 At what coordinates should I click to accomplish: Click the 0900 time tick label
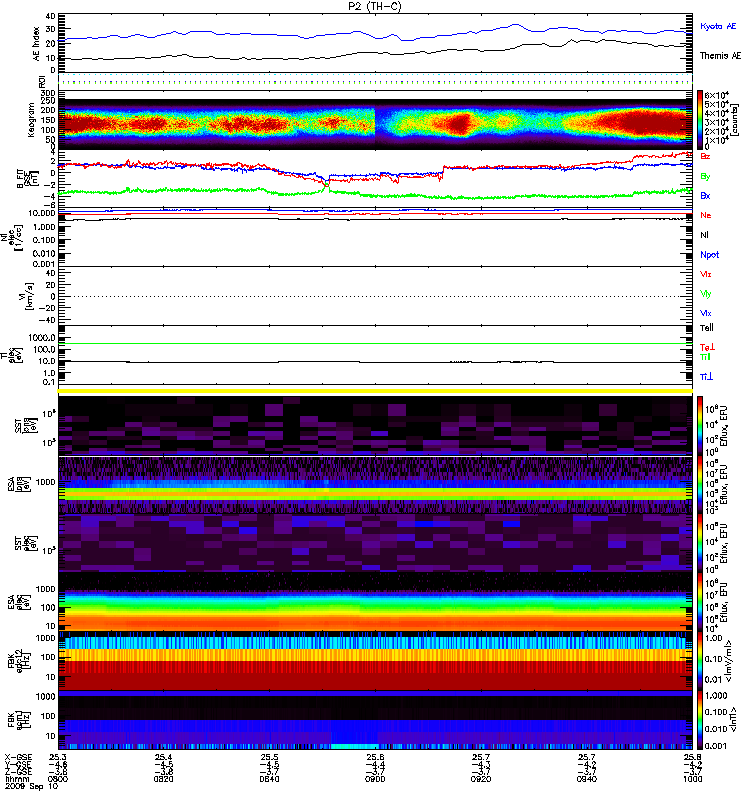375,779
